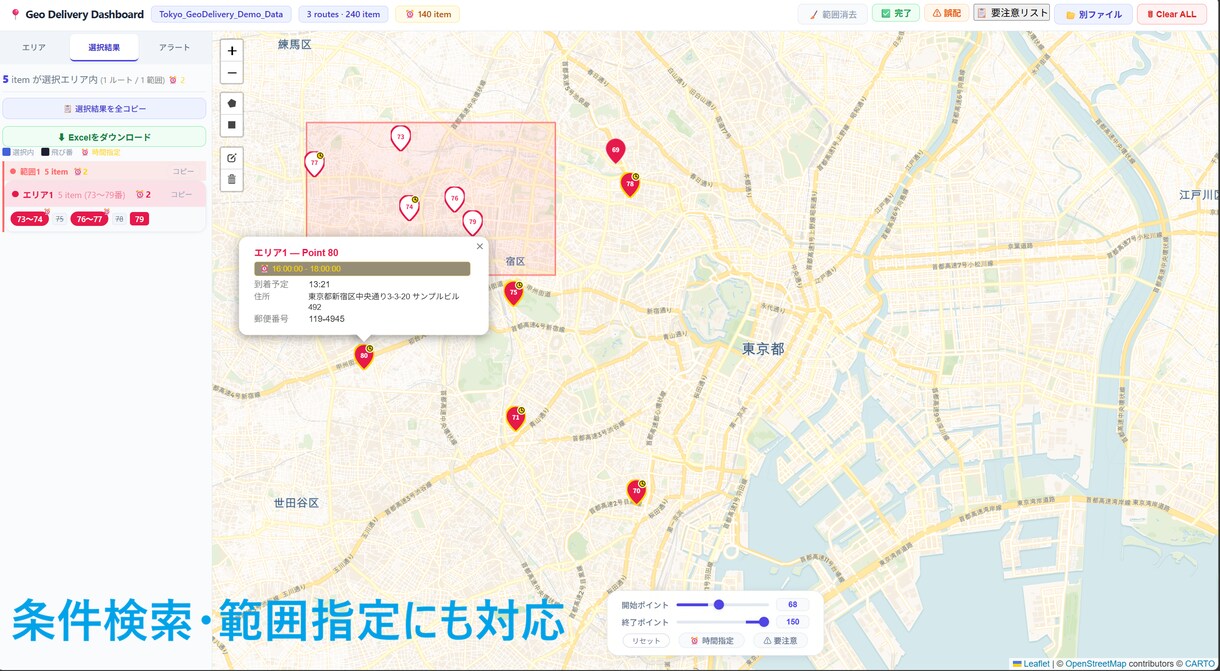
Task: Select the 76〜77 range chip
Action: [89, 219]
